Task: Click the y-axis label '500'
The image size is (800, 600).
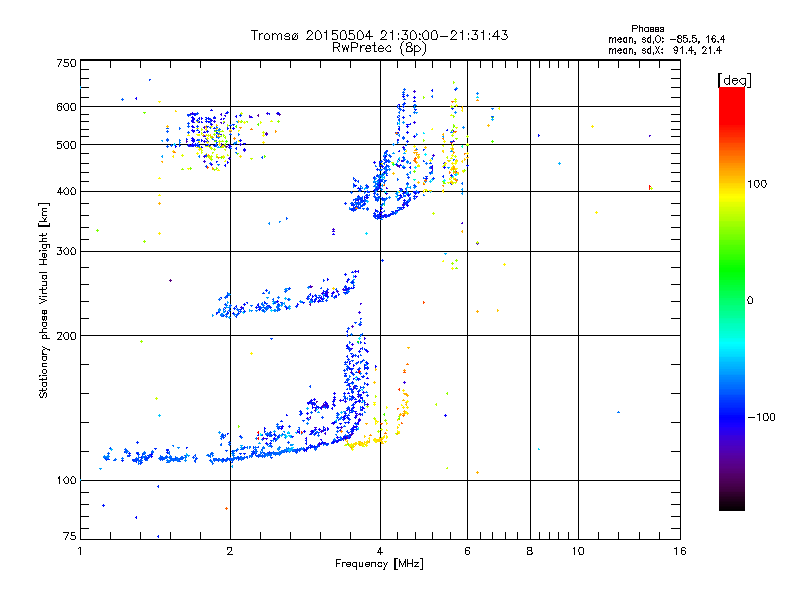Action: pos(66,145)
